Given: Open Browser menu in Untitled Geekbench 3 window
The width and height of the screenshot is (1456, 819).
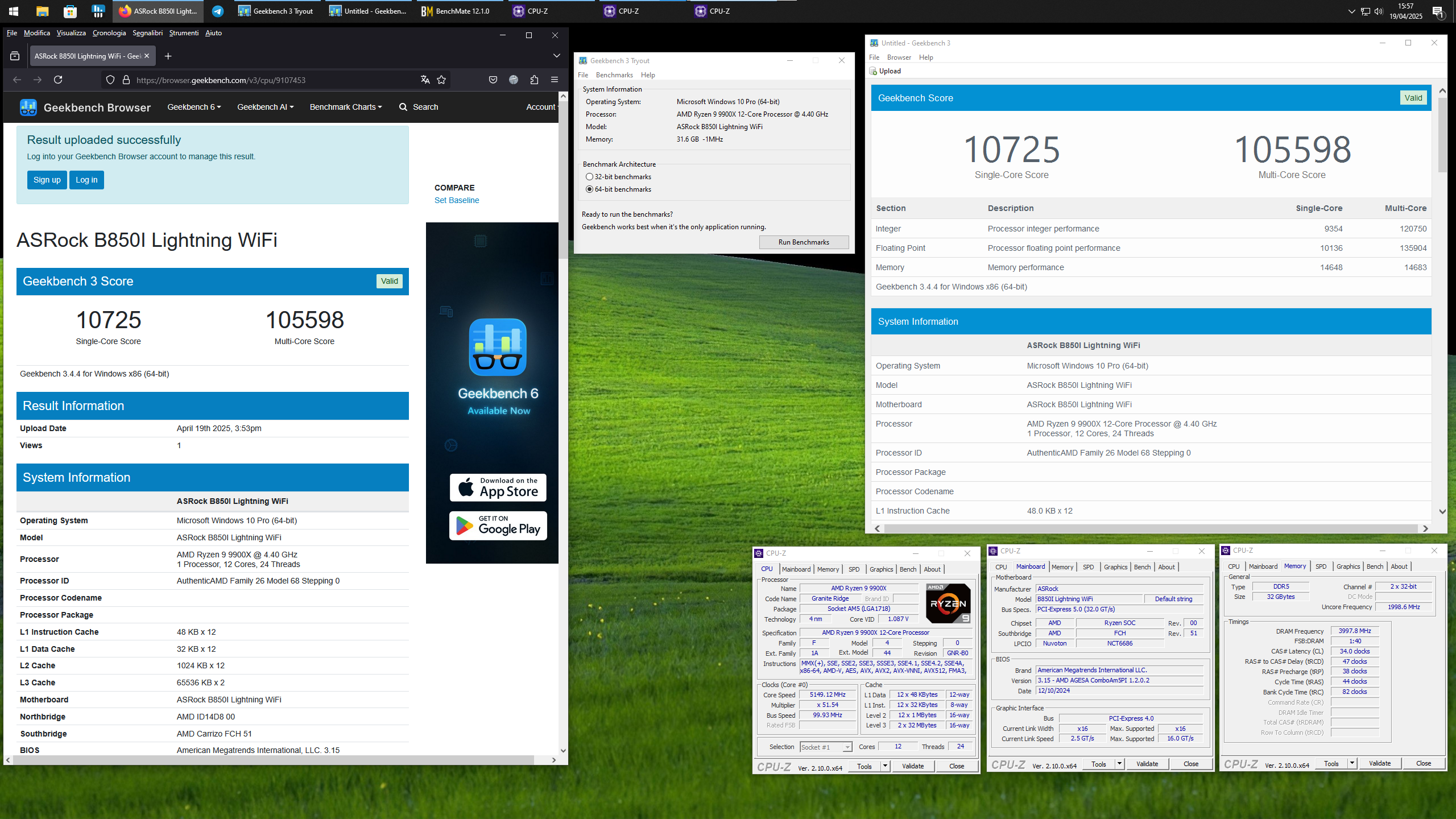Looking at the screenshot, I should point(899,57).
